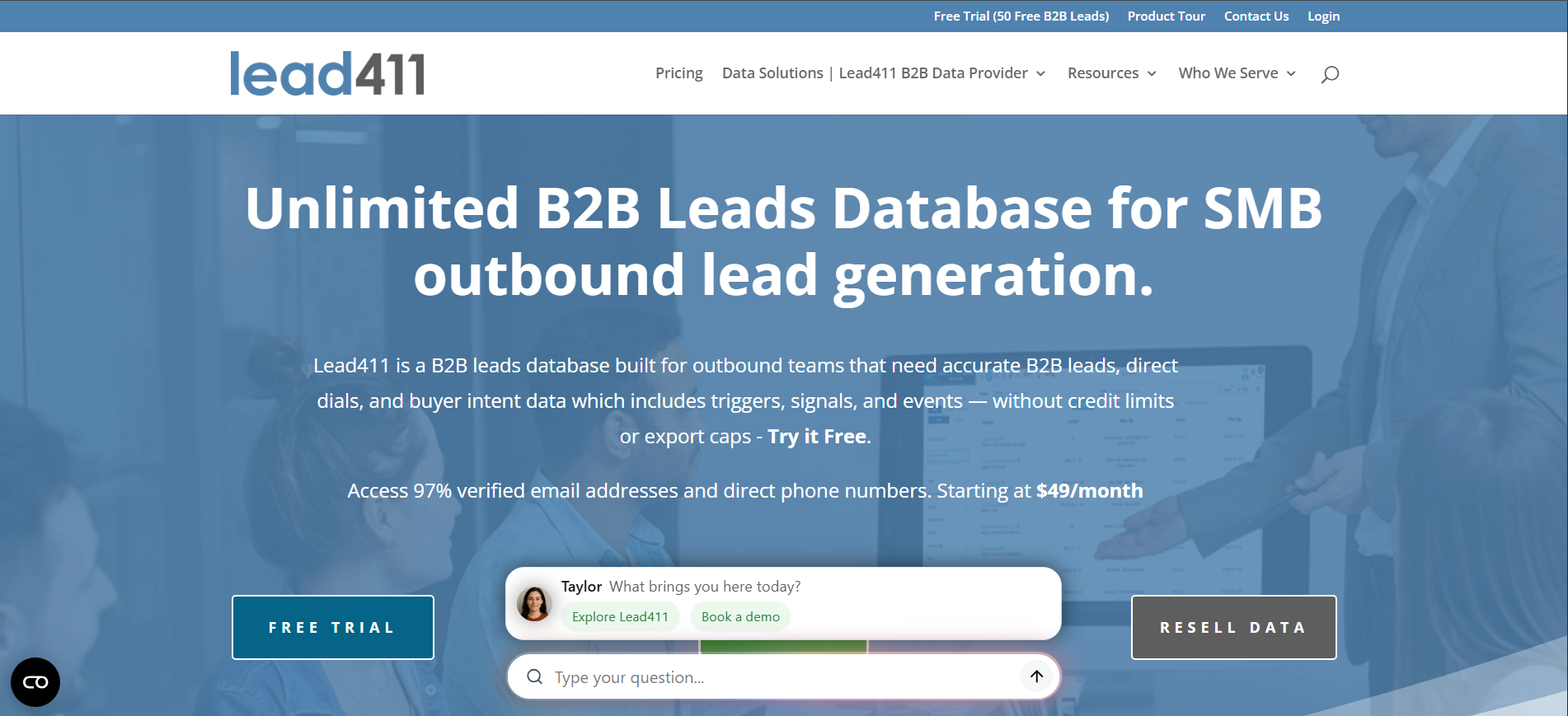Click the Login link
The image size is (1568, 716).
pyautogui.click(x=1324, y=16)
